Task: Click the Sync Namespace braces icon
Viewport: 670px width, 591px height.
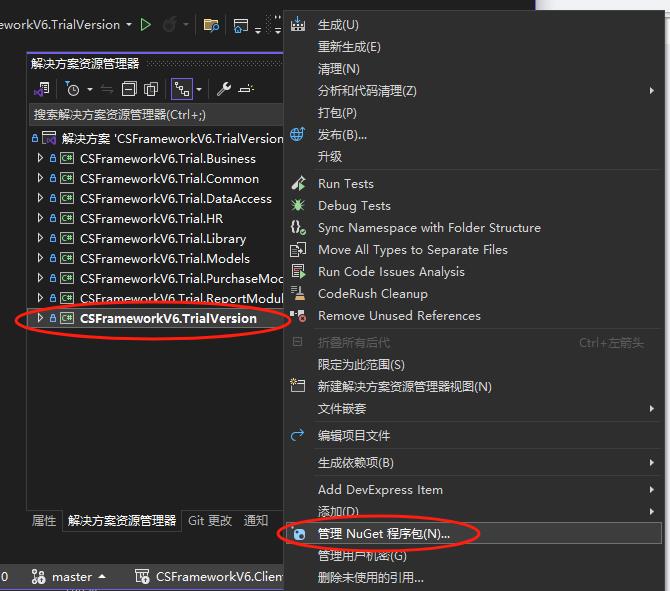Action: point(298,227)
